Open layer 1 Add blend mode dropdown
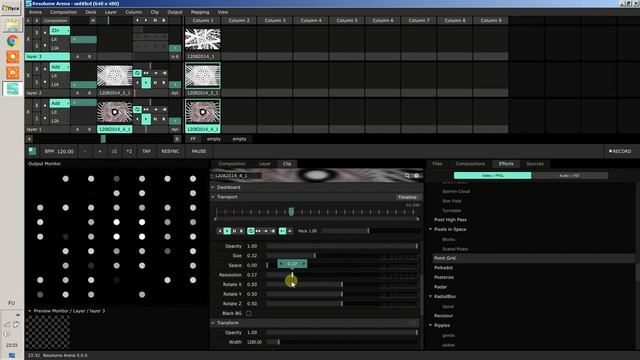 60,103
